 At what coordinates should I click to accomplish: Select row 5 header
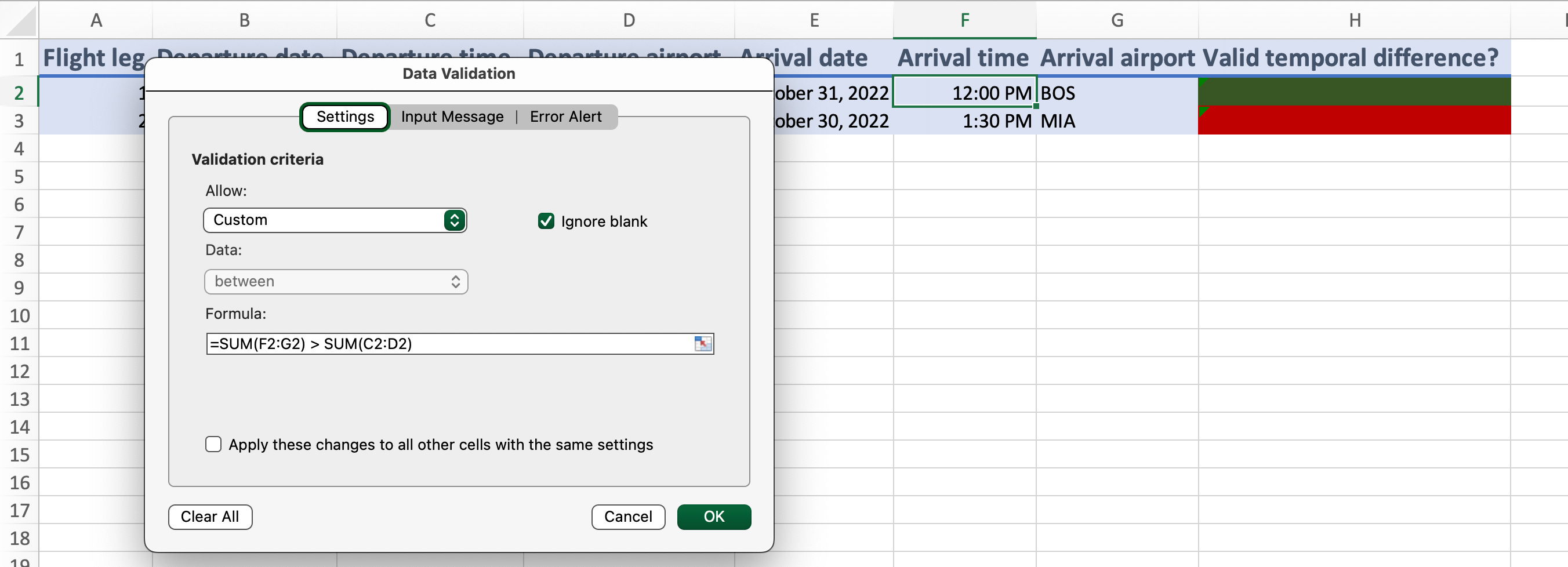[x=20, y=176]
